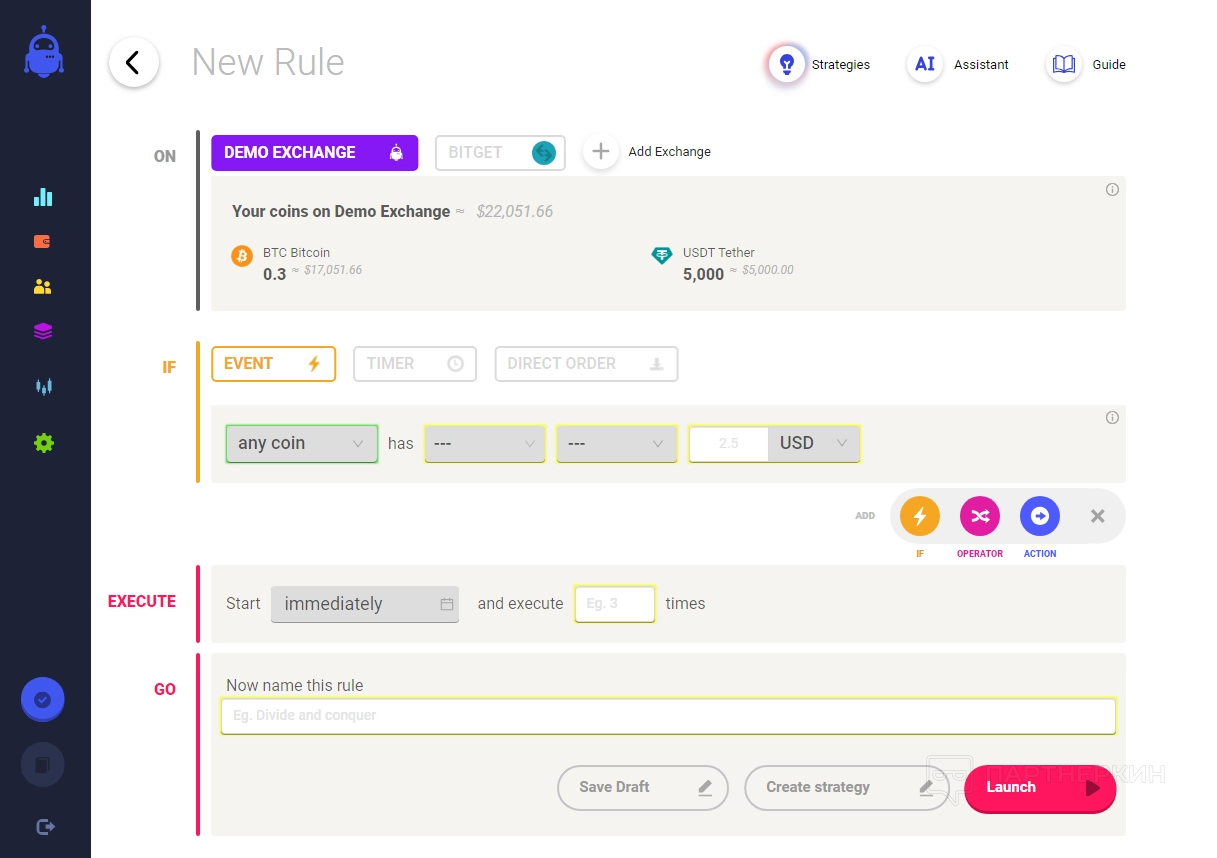The image size is (1217, 858).
Task: Open the purple stacked layers icon
Action: (43, 331)
